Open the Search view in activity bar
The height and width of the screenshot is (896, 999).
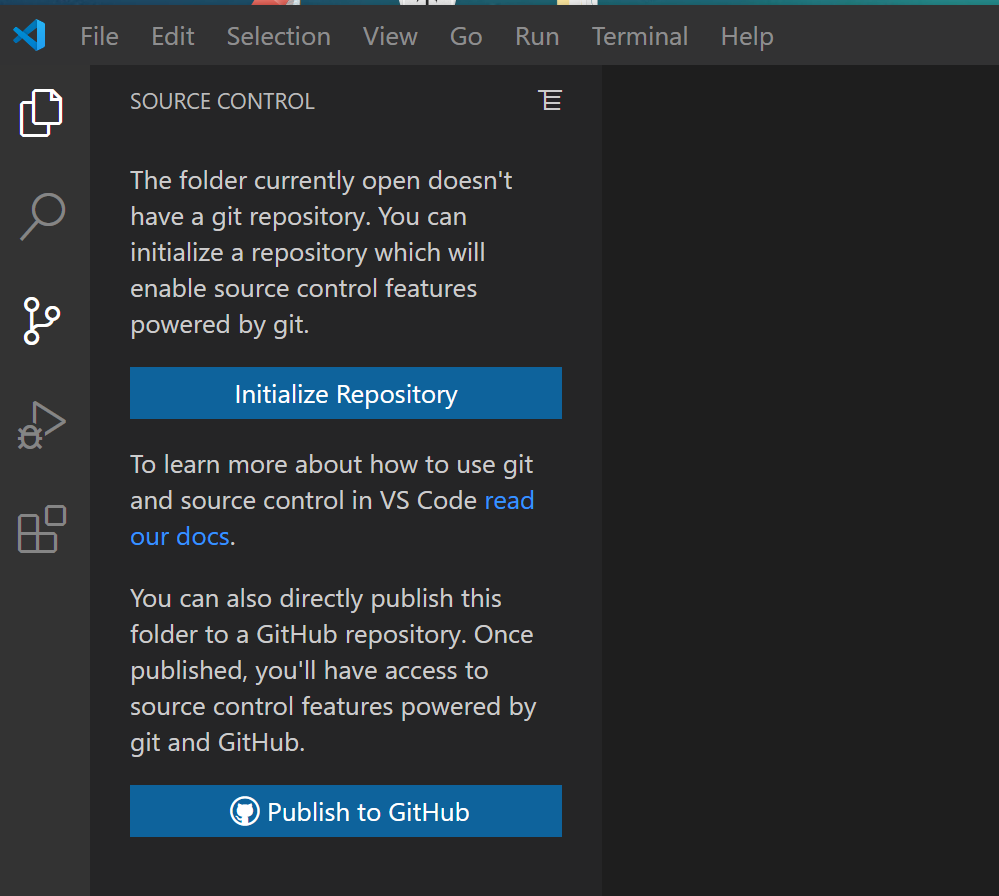(43, 217)
